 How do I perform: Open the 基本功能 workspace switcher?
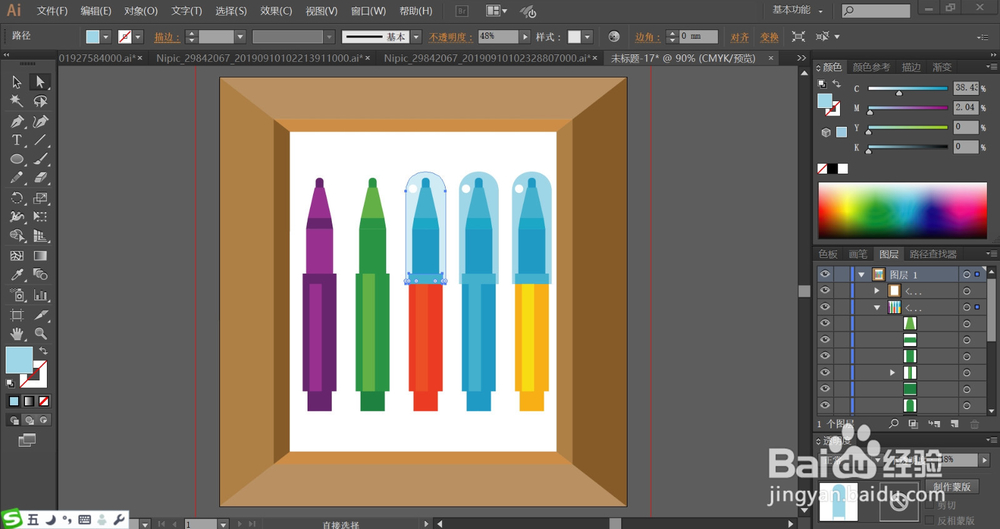pos(797,10)
